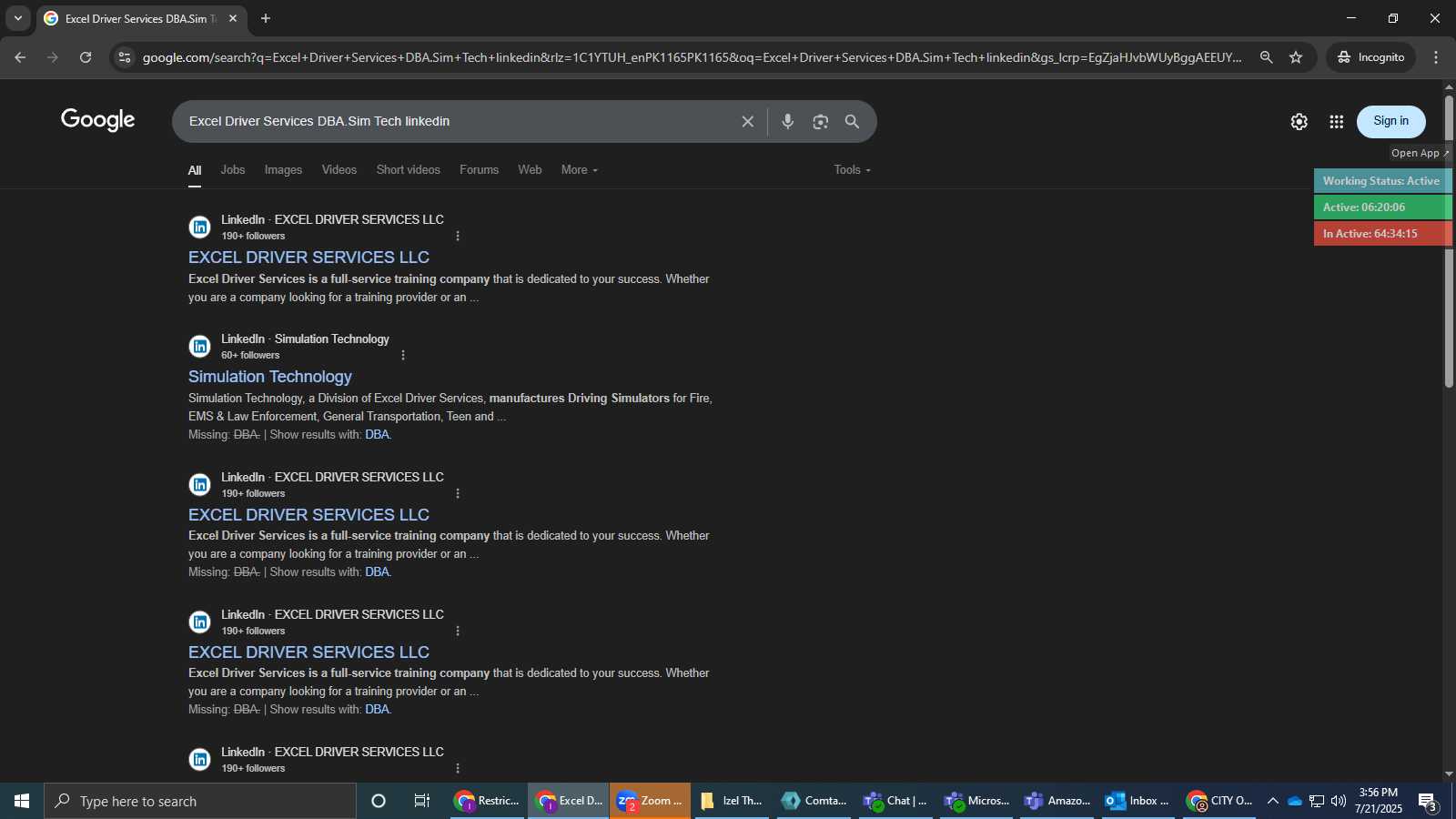Click the browser Forward arrow
The width and height of the screenshot is (1456, 819).
[x=53, y=57]
